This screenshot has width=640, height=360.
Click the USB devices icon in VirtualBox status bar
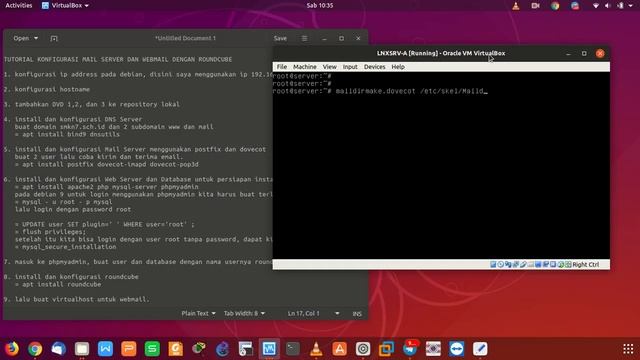tap(523, 264)
